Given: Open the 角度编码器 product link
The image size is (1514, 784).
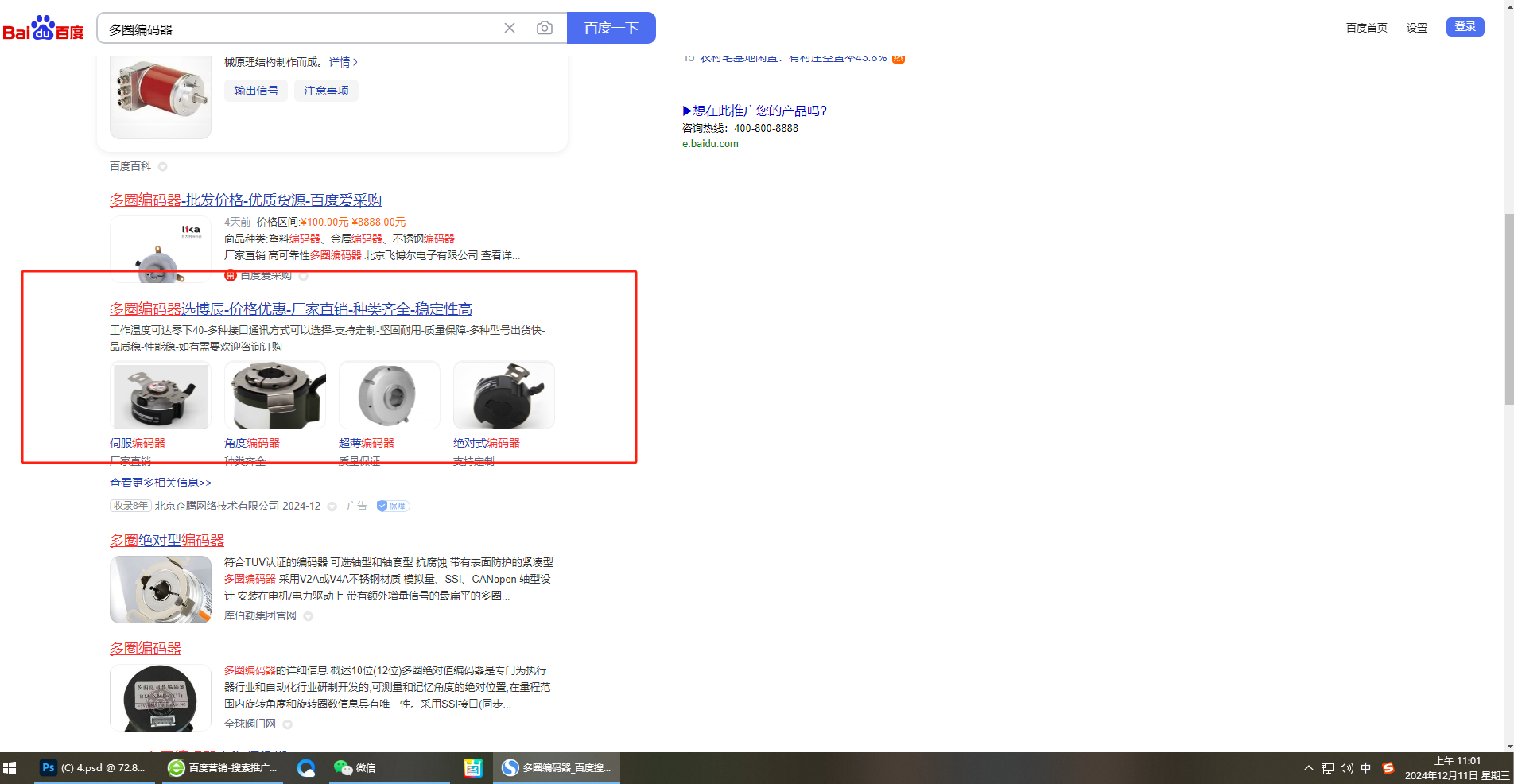Looking at the screenshot, I should [252, 443].
